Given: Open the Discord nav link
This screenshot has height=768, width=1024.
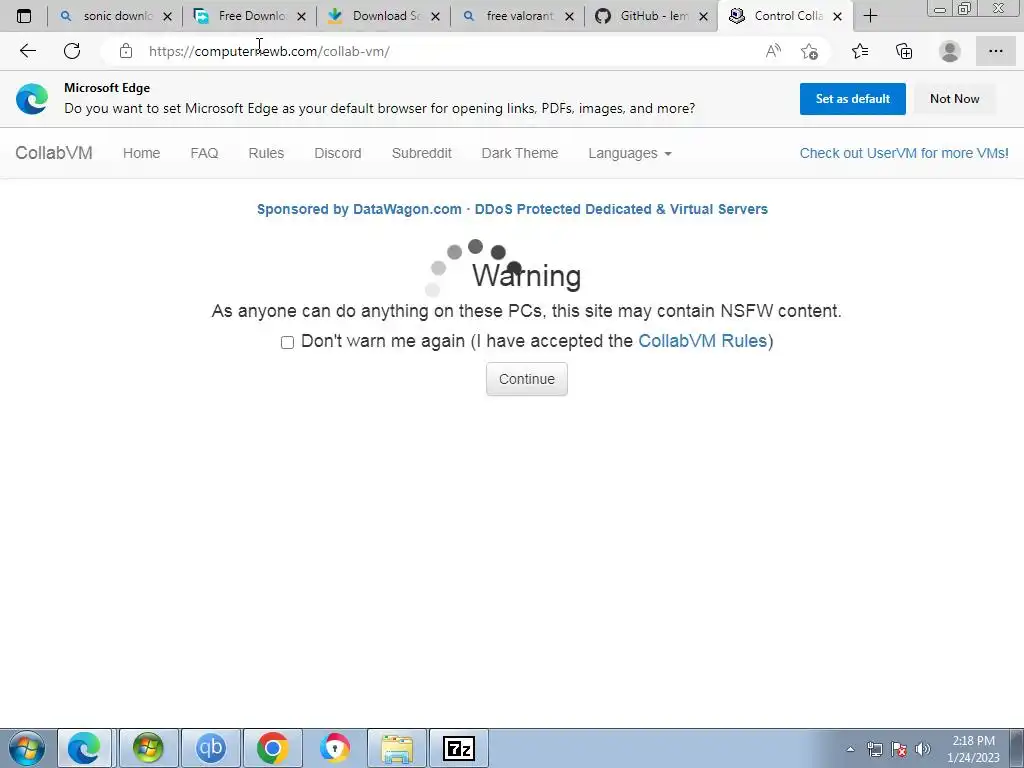Looking at the screenshot, I should 338,153.
